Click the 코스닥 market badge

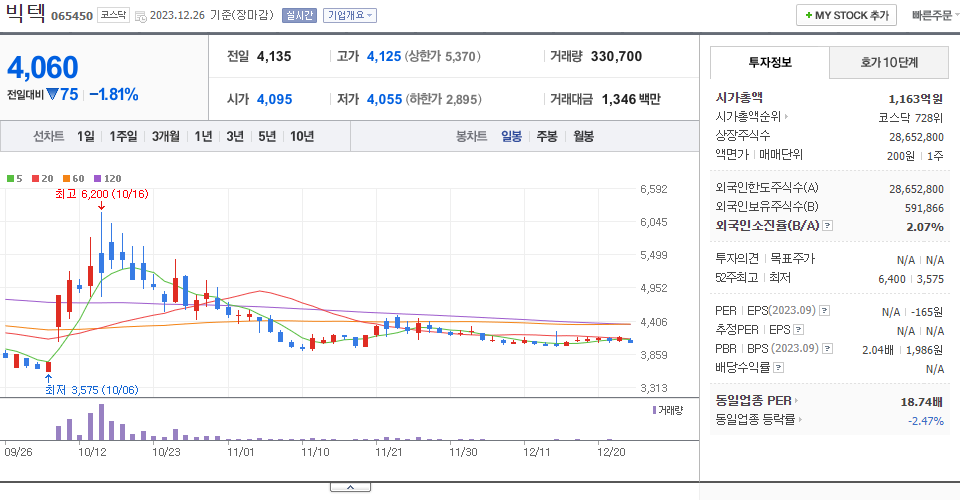[x=113, y=15]
